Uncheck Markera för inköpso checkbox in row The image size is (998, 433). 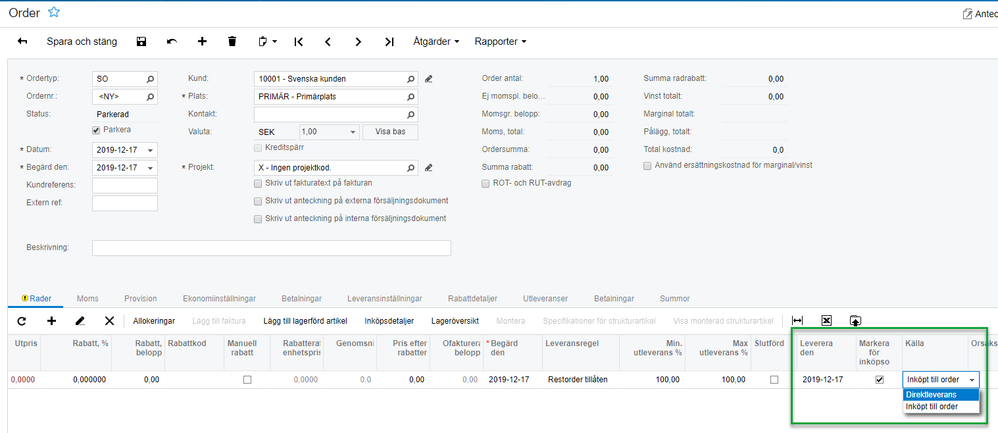(879, 380)
